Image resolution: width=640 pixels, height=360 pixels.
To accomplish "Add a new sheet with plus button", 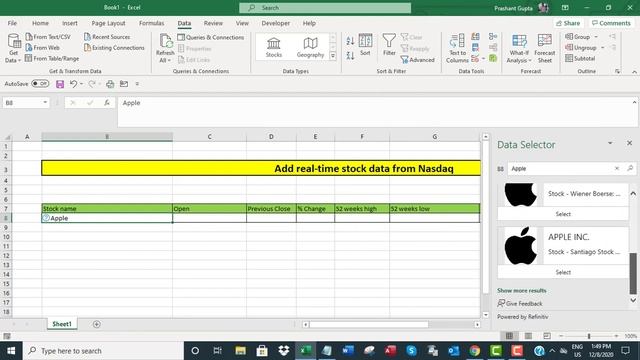I will [x=97, y=324].
